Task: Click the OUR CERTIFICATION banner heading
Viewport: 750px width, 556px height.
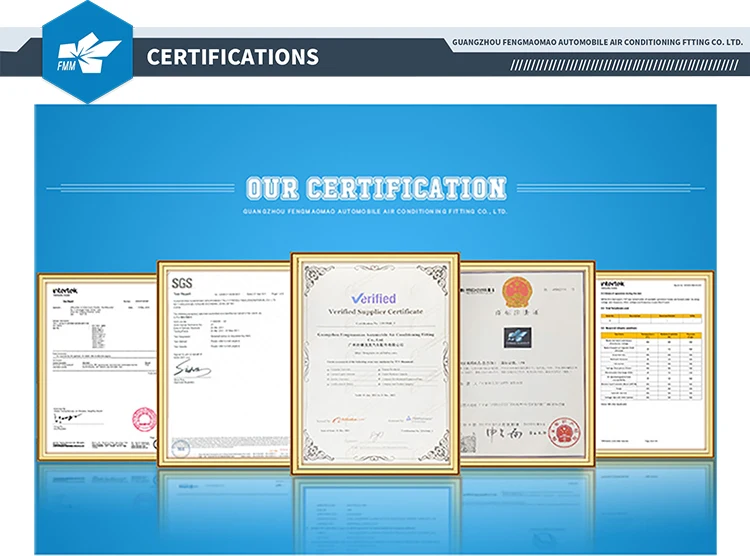Action: click(x=375, y=188)
